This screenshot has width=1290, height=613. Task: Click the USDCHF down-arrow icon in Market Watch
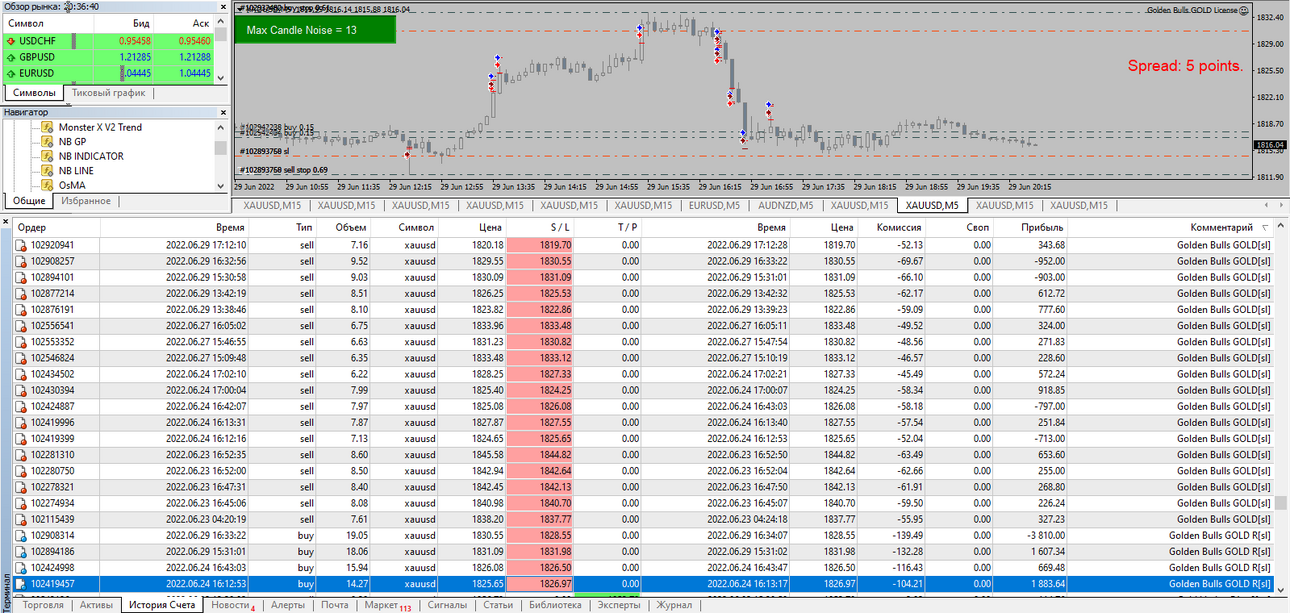(x=10, y=41)
